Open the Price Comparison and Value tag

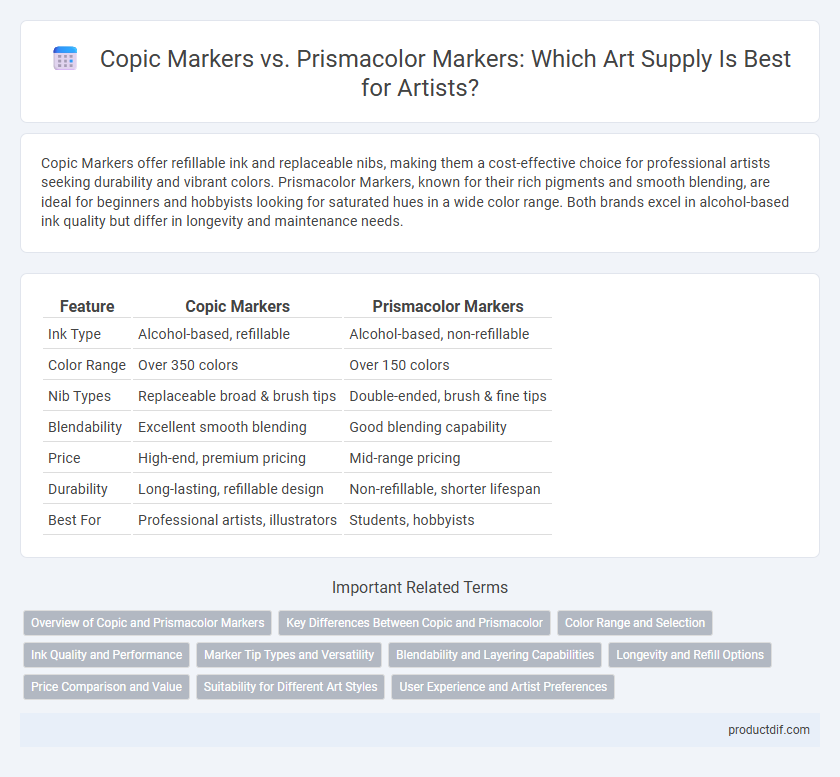click(107, 687)
